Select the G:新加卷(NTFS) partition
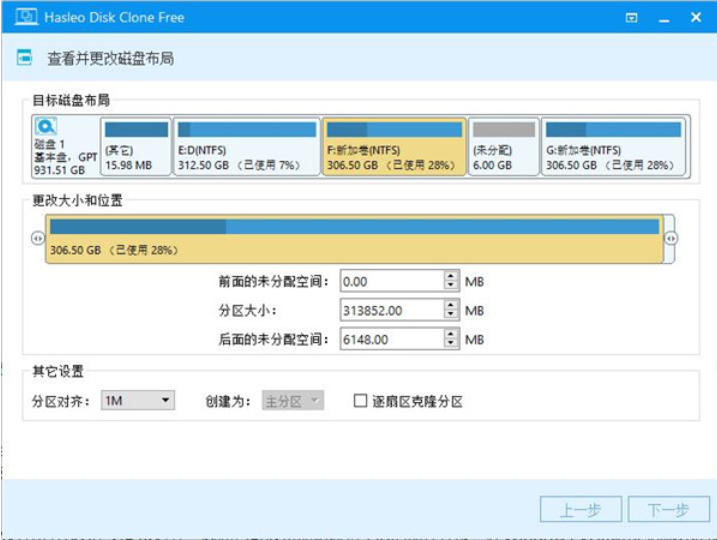This screenshot has height=540, width=717. [x=612, y=146]
